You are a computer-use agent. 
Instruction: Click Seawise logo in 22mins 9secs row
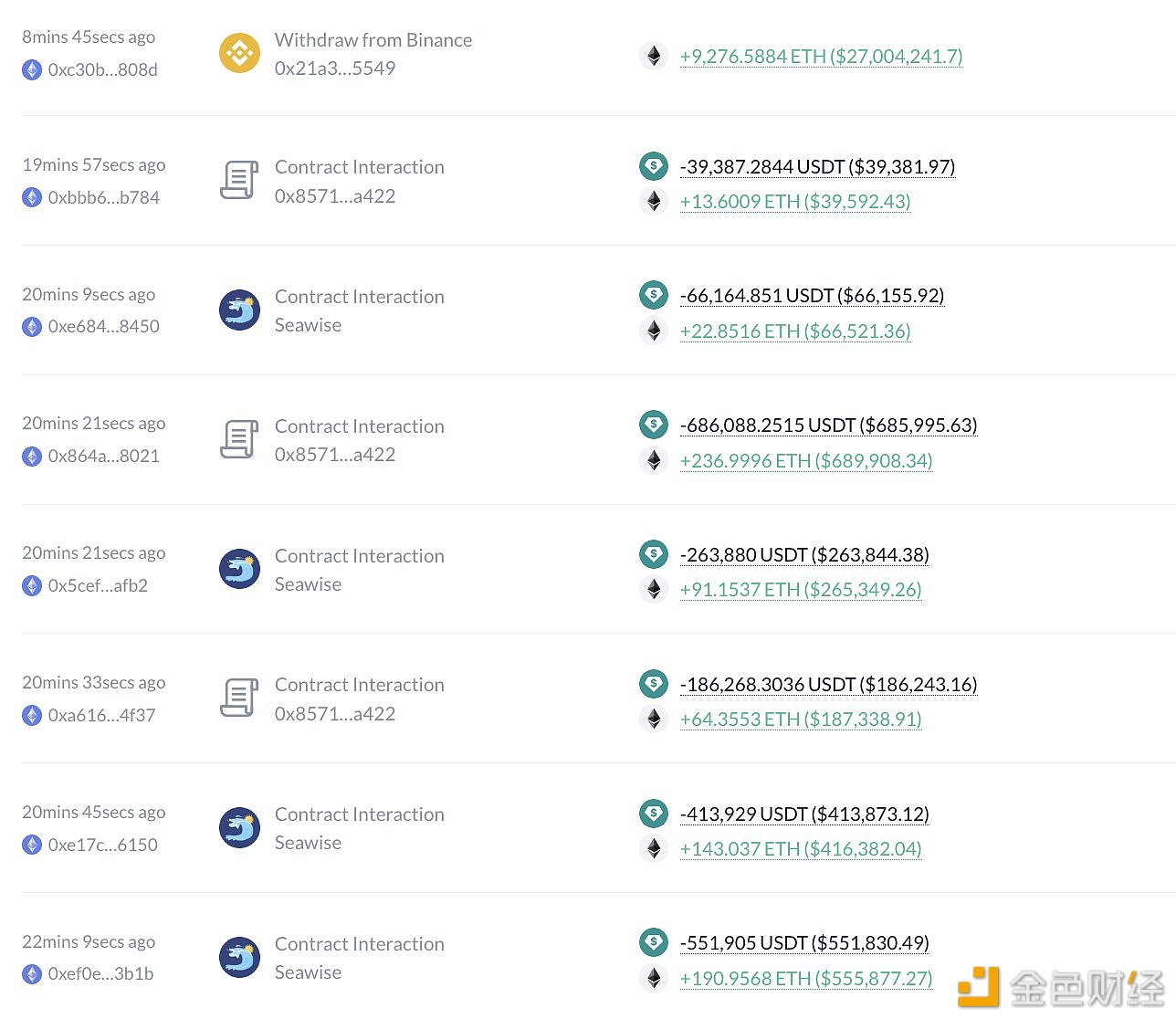click(239, 958)
